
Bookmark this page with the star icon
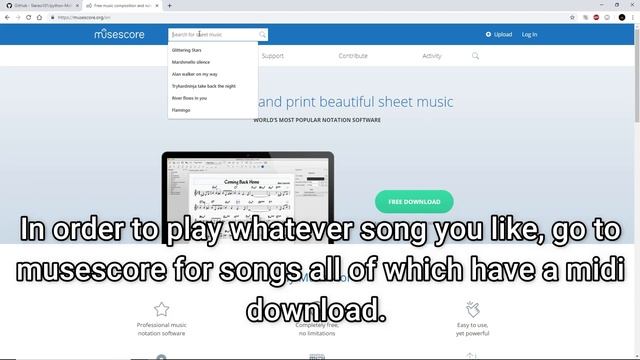(572, 18)
